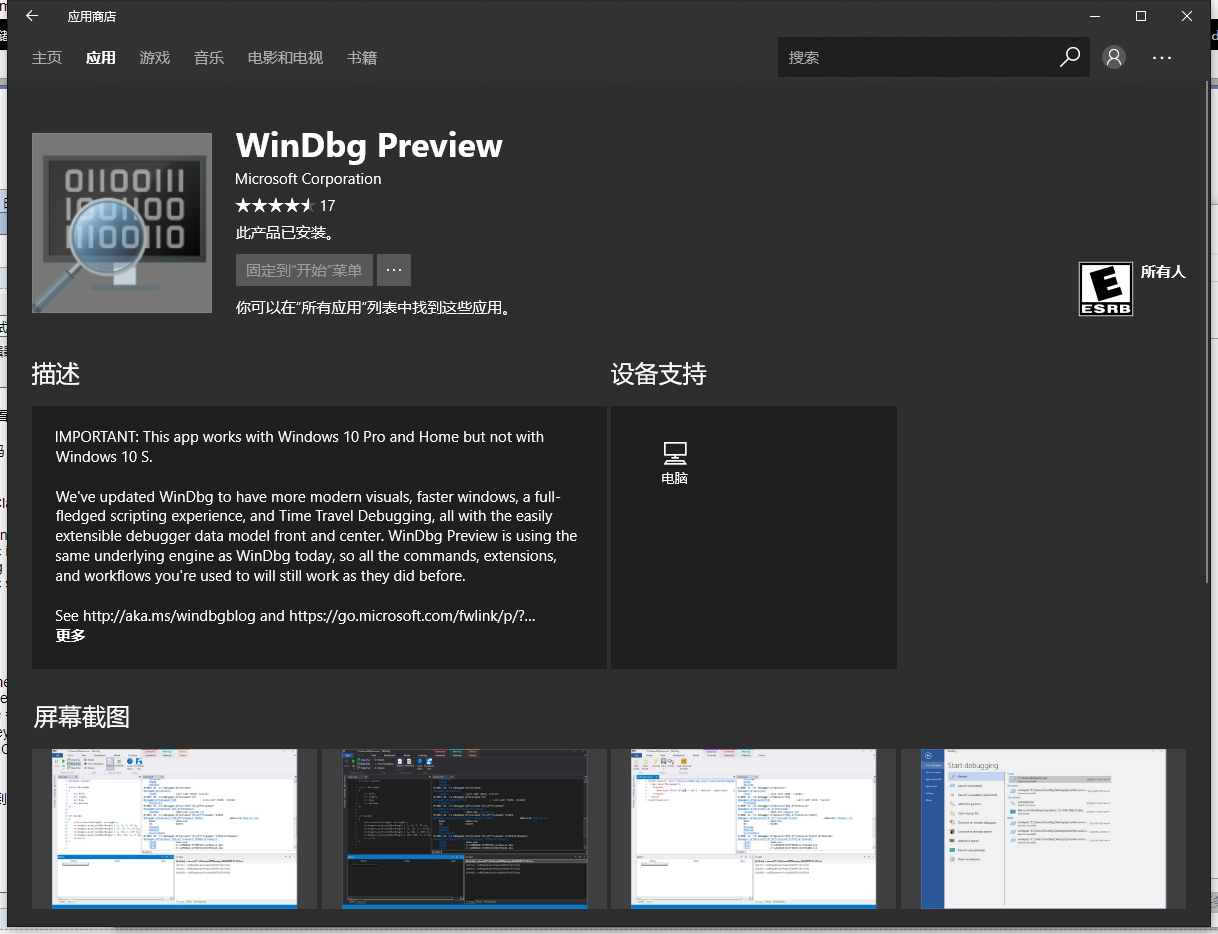Click the 所有人 rating label
This screenshot has width=1218, height=934.
coord(1163,272)
